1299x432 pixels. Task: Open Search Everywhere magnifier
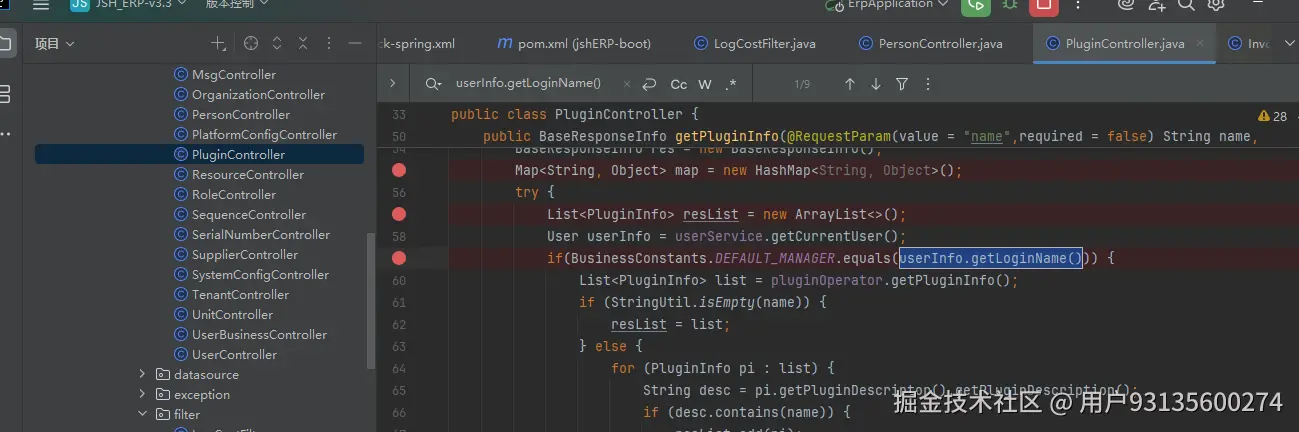(1186, 5)
